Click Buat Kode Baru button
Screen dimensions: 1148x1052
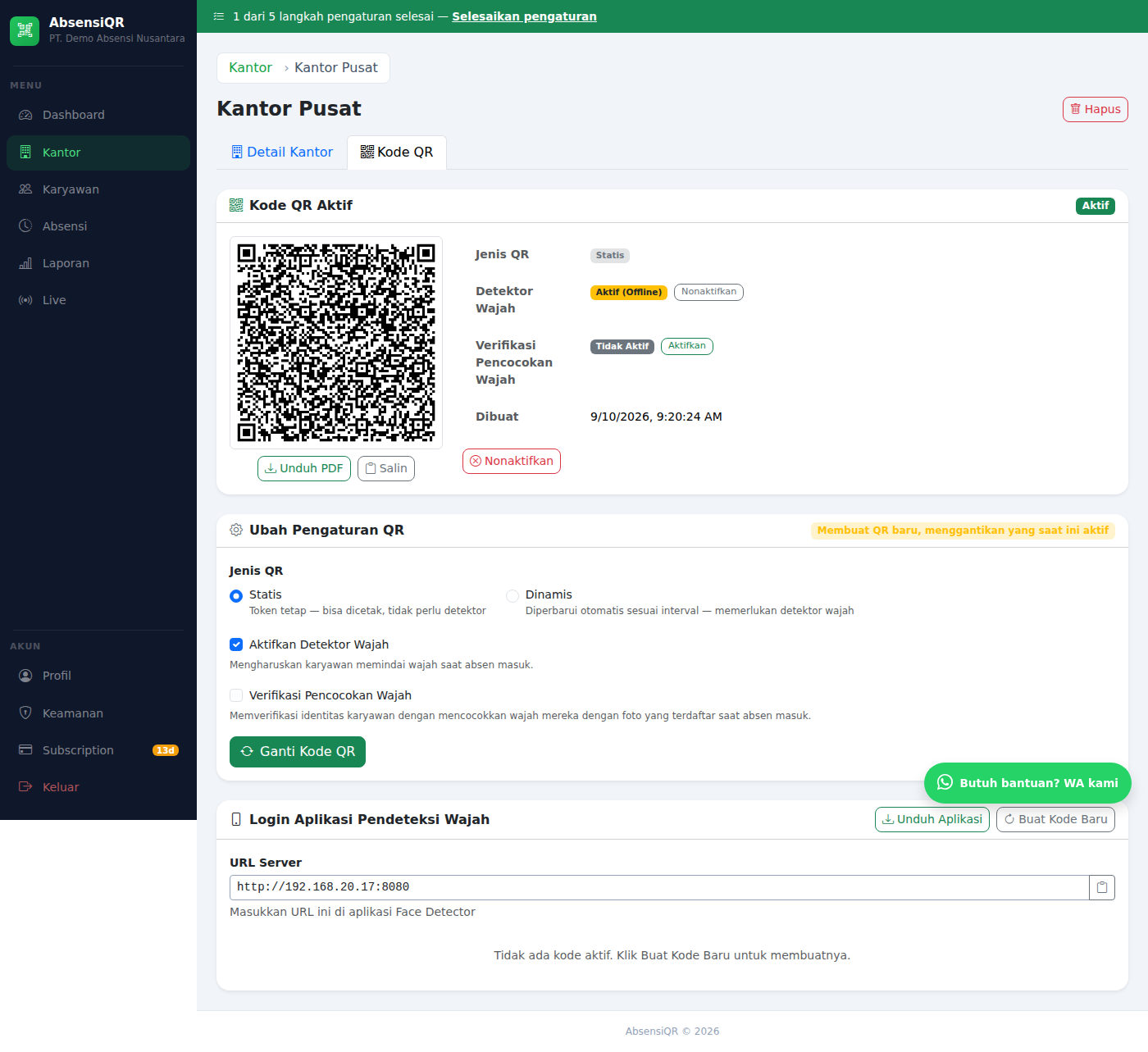1055,819
